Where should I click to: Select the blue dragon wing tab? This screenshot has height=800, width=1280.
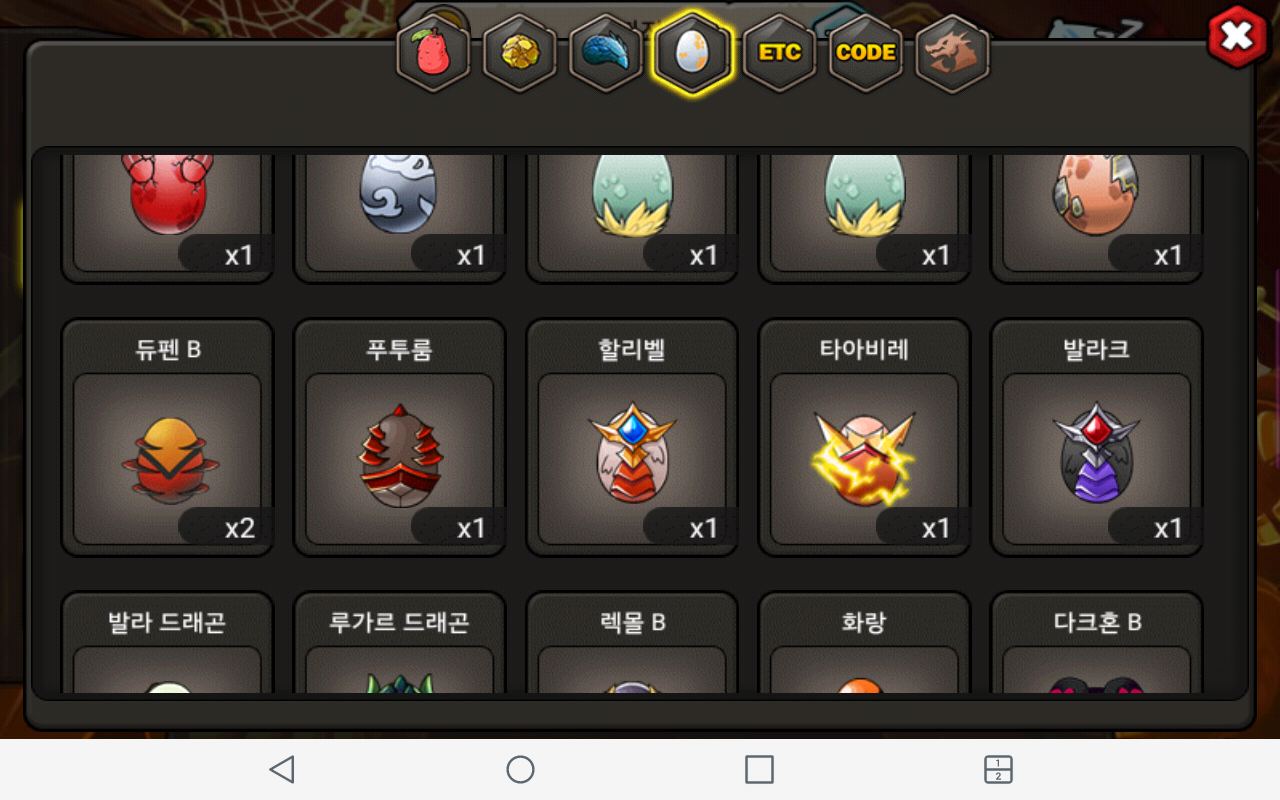[606, 53]
